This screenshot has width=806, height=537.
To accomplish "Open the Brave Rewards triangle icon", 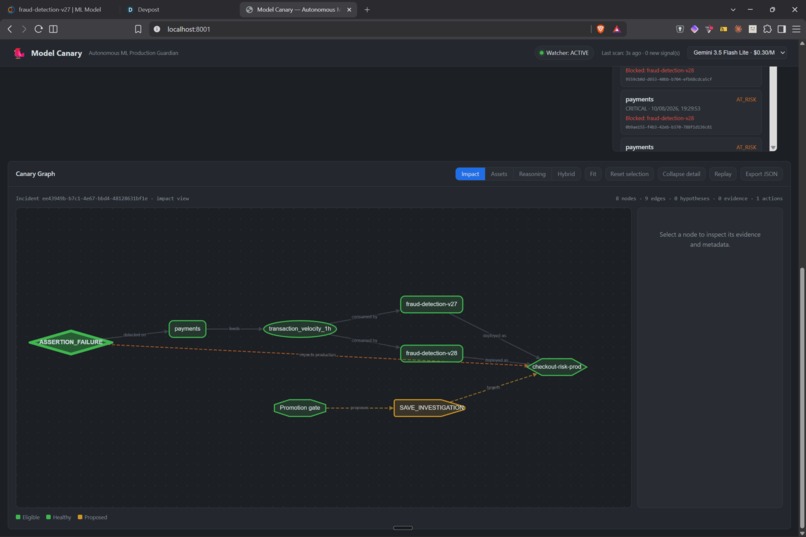I will click(617, 29).
